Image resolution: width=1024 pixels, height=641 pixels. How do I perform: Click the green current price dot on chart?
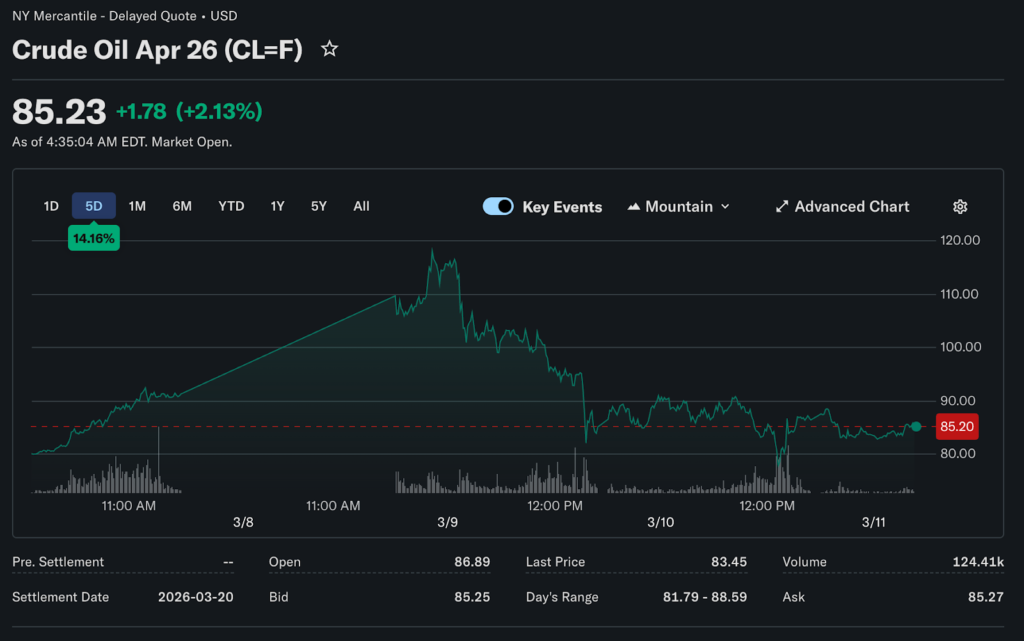coord(916,427)
